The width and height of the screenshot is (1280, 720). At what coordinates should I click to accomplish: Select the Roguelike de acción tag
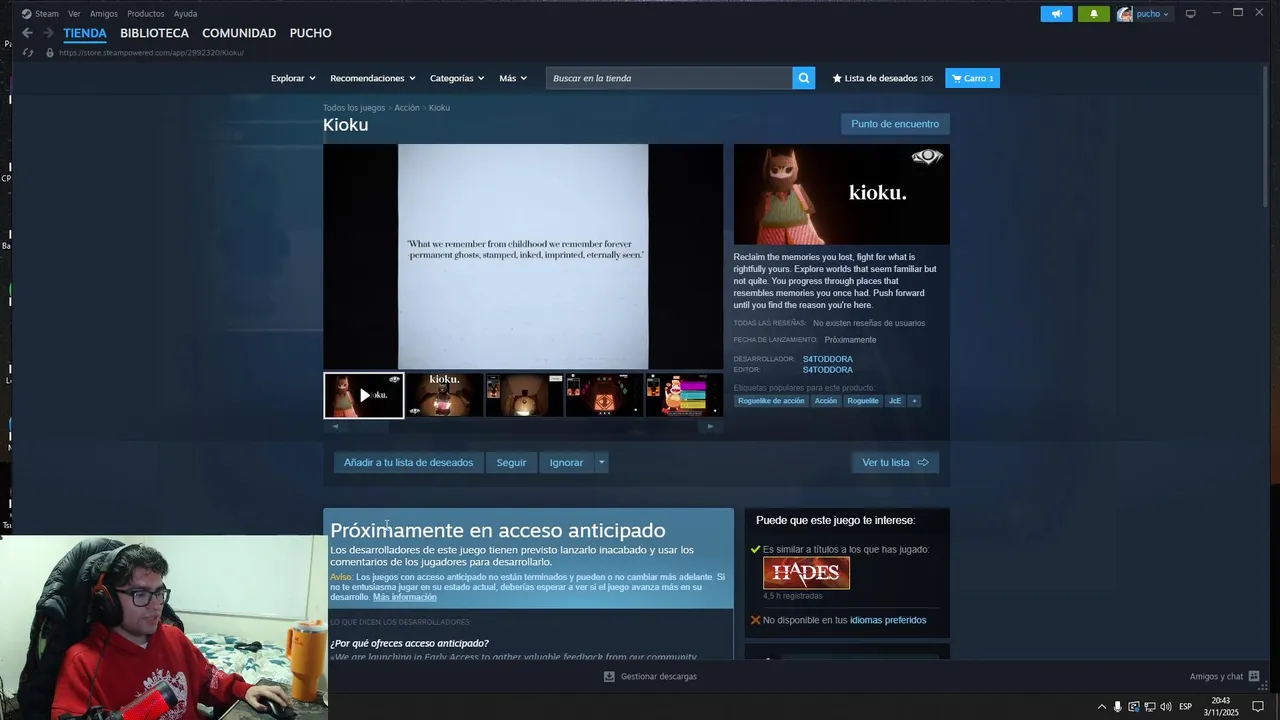tap(771, 401)
